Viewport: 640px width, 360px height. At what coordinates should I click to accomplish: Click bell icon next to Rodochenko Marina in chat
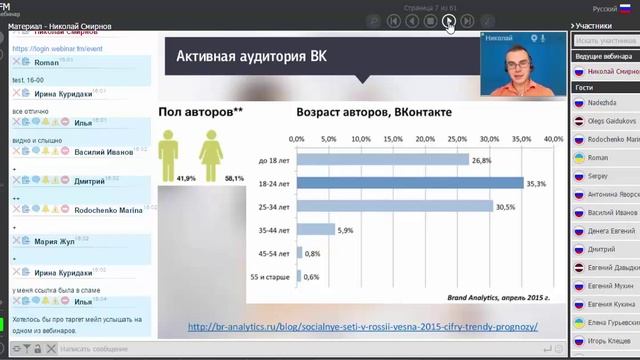[46, 209]
